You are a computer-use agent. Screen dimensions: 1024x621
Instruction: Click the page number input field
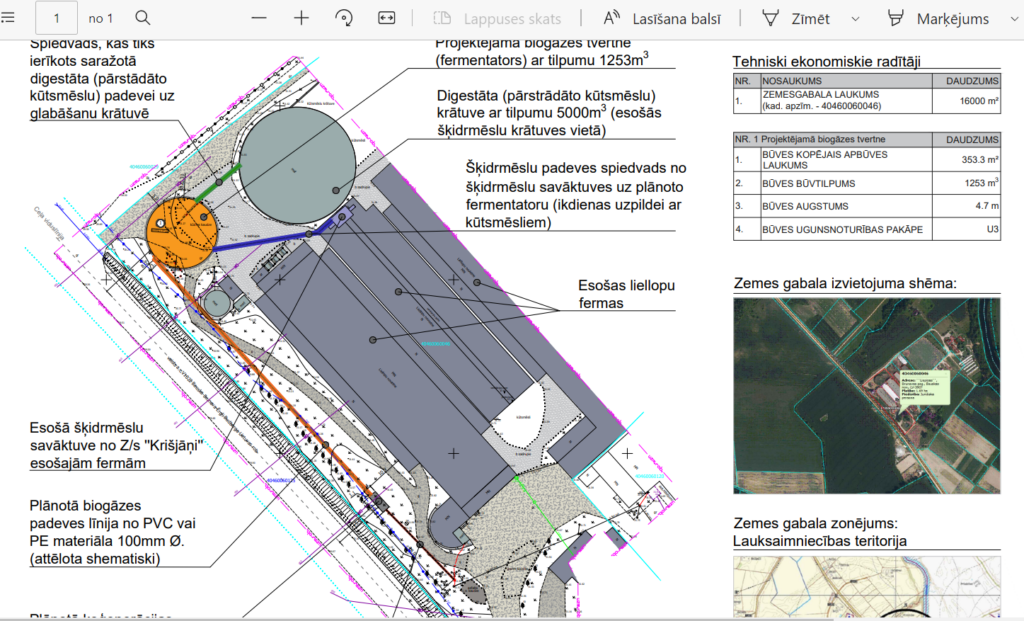57,18
